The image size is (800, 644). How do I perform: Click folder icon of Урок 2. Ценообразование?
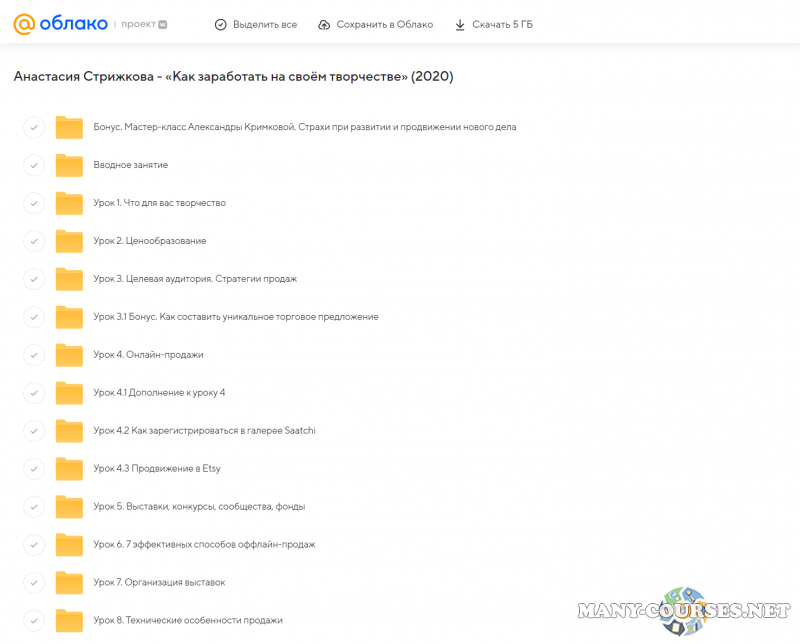[x=69, y=241]
